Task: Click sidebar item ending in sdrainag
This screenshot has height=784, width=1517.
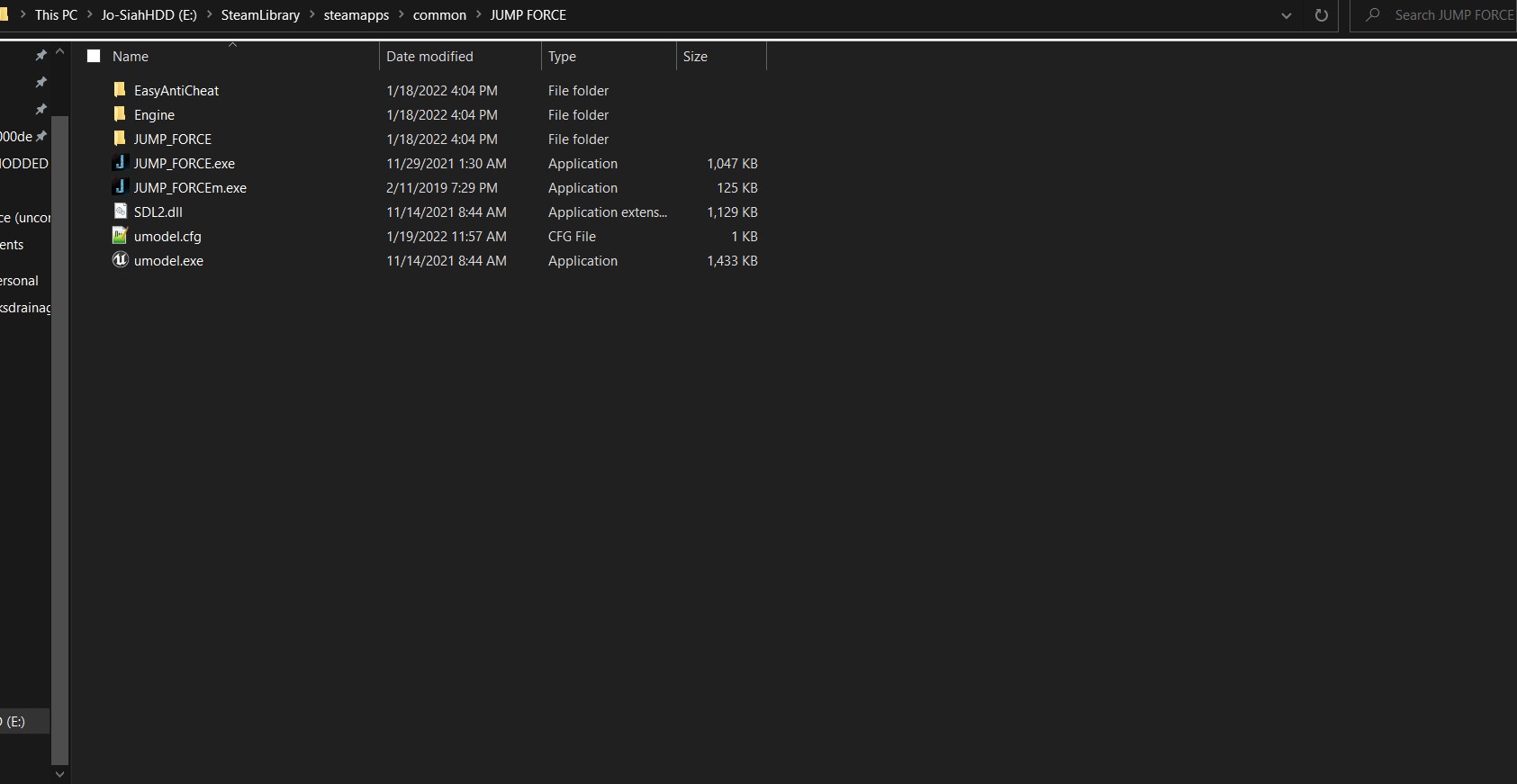Action: [25, 307]
